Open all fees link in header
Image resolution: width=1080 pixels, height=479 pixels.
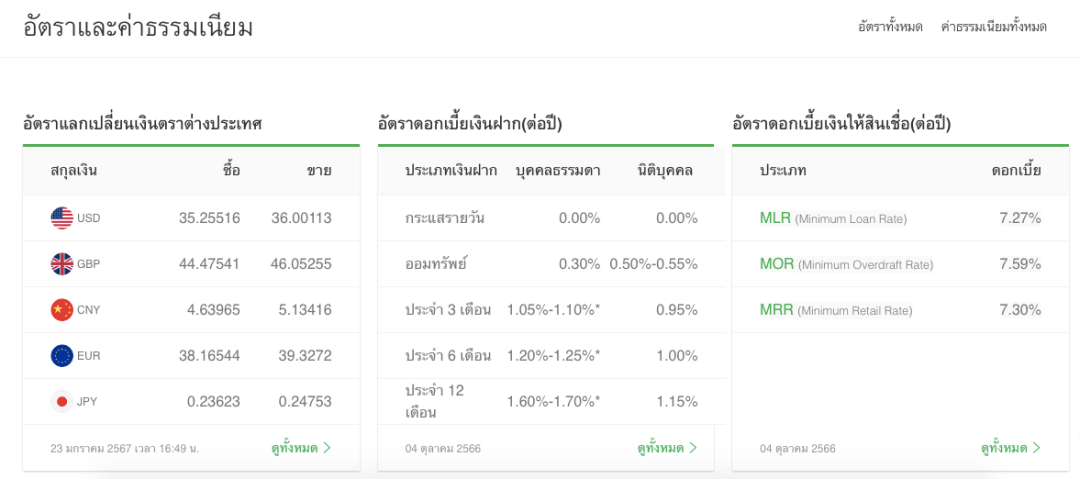point(993,27)
